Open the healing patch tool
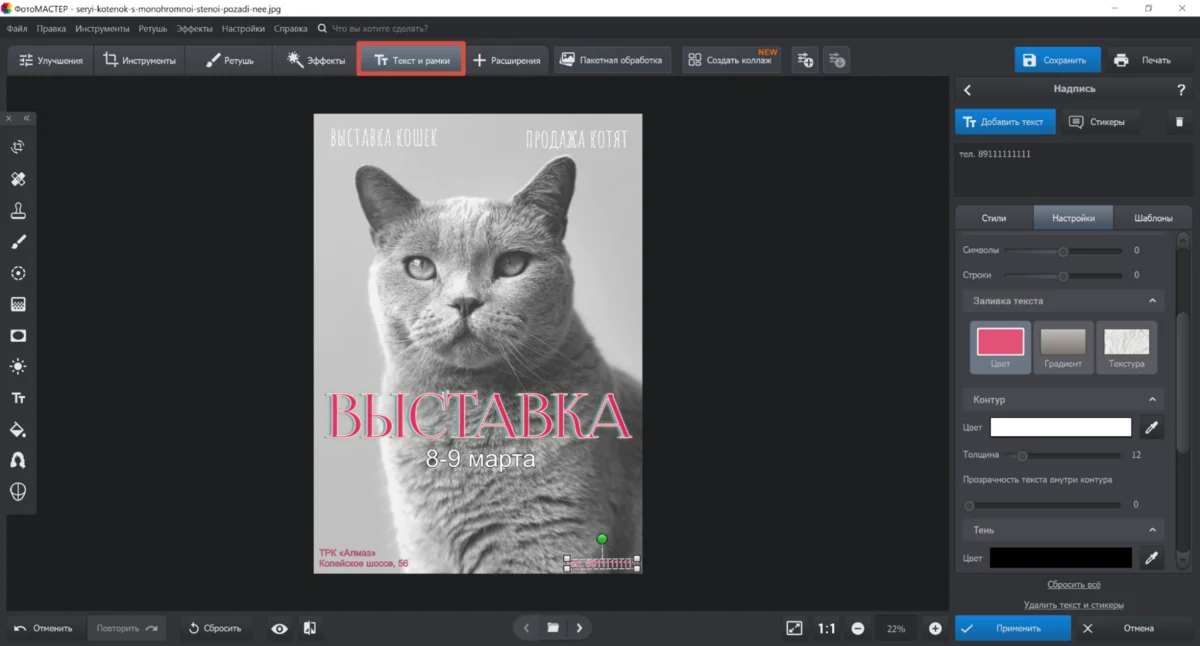Image resolution: width=1200 pixels, height=646 pixels. click(17, 179)
